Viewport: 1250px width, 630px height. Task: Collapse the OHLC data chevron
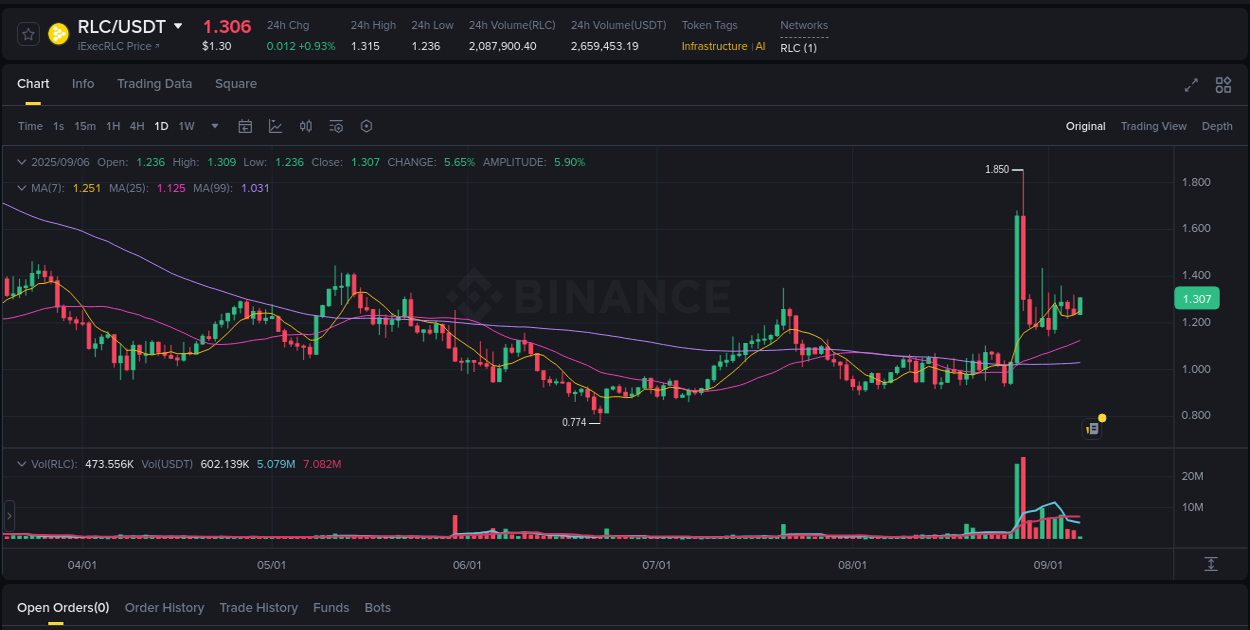[21, 161]
